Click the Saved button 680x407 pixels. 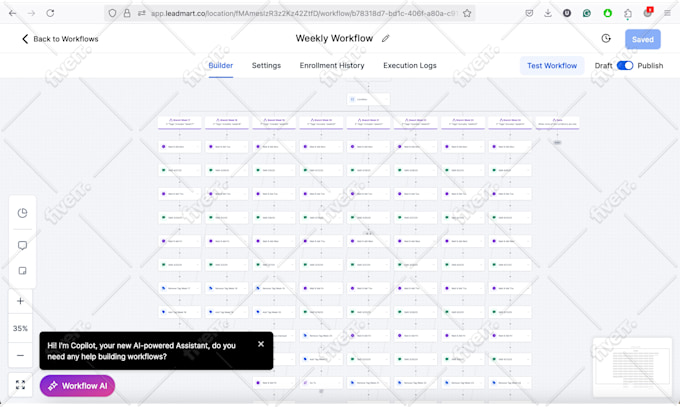coord(643,39)
